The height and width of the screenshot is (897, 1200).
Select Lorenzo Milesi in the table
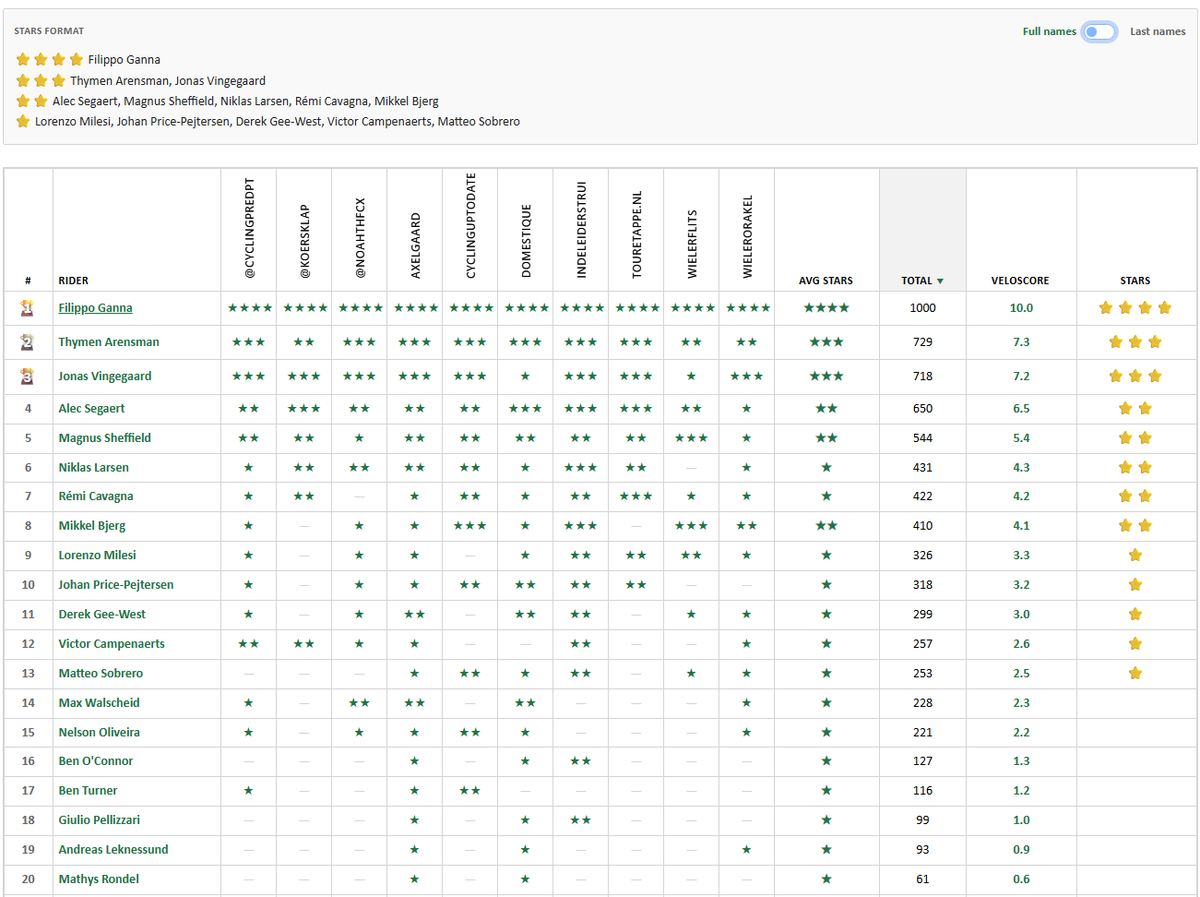click(x=97, y=555)
